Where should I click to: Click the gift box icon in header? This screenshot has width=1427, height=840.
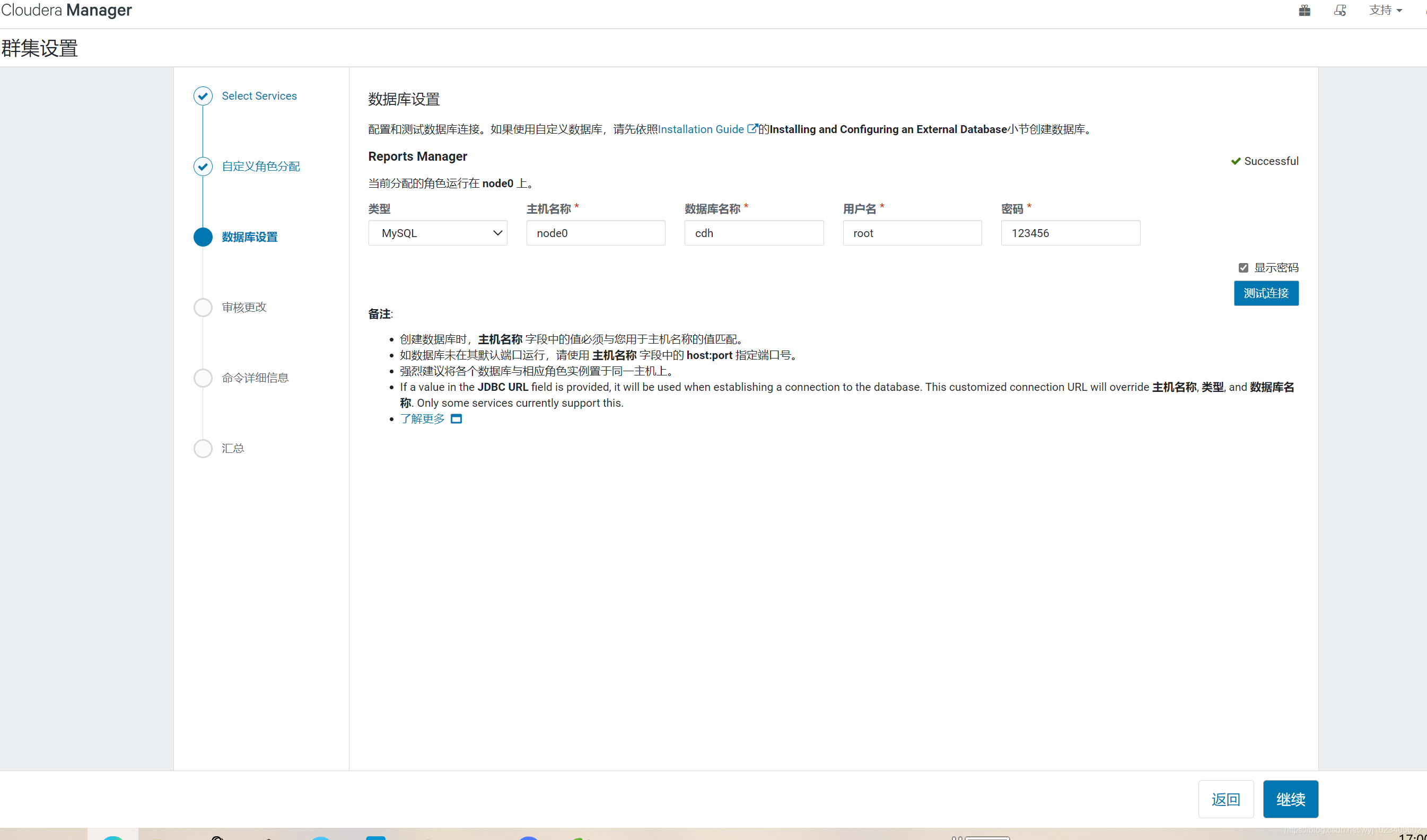click(1304, 10)
